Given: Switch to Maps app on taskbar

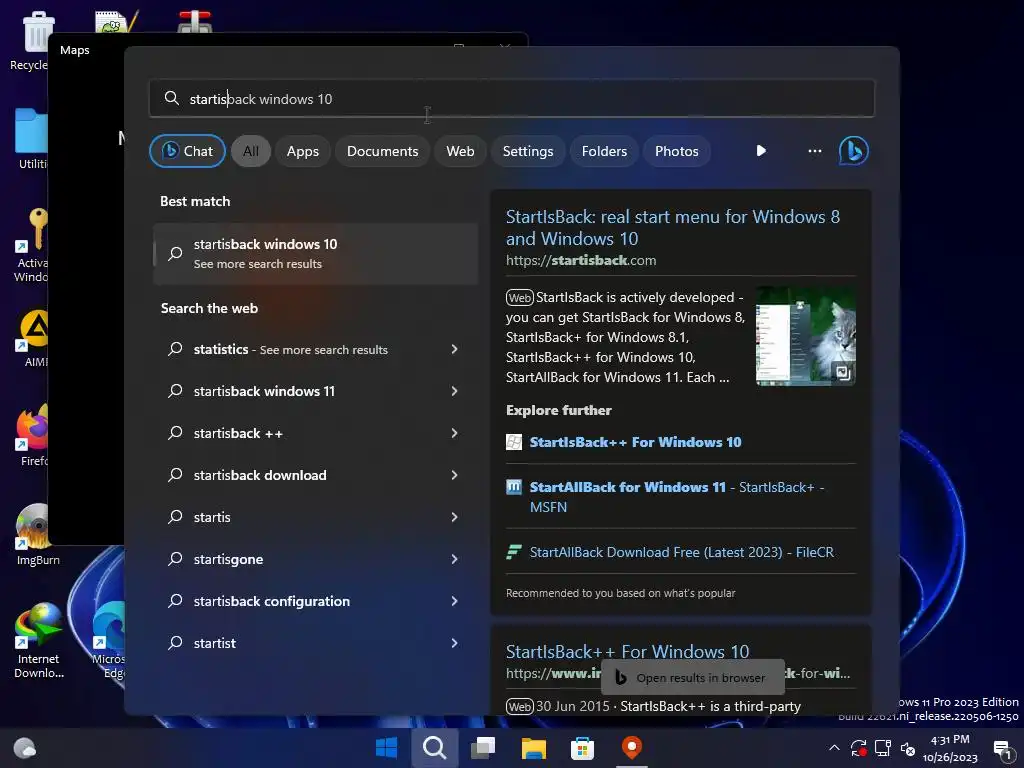Looking at the screenshot, I should (x=632, y=747).
